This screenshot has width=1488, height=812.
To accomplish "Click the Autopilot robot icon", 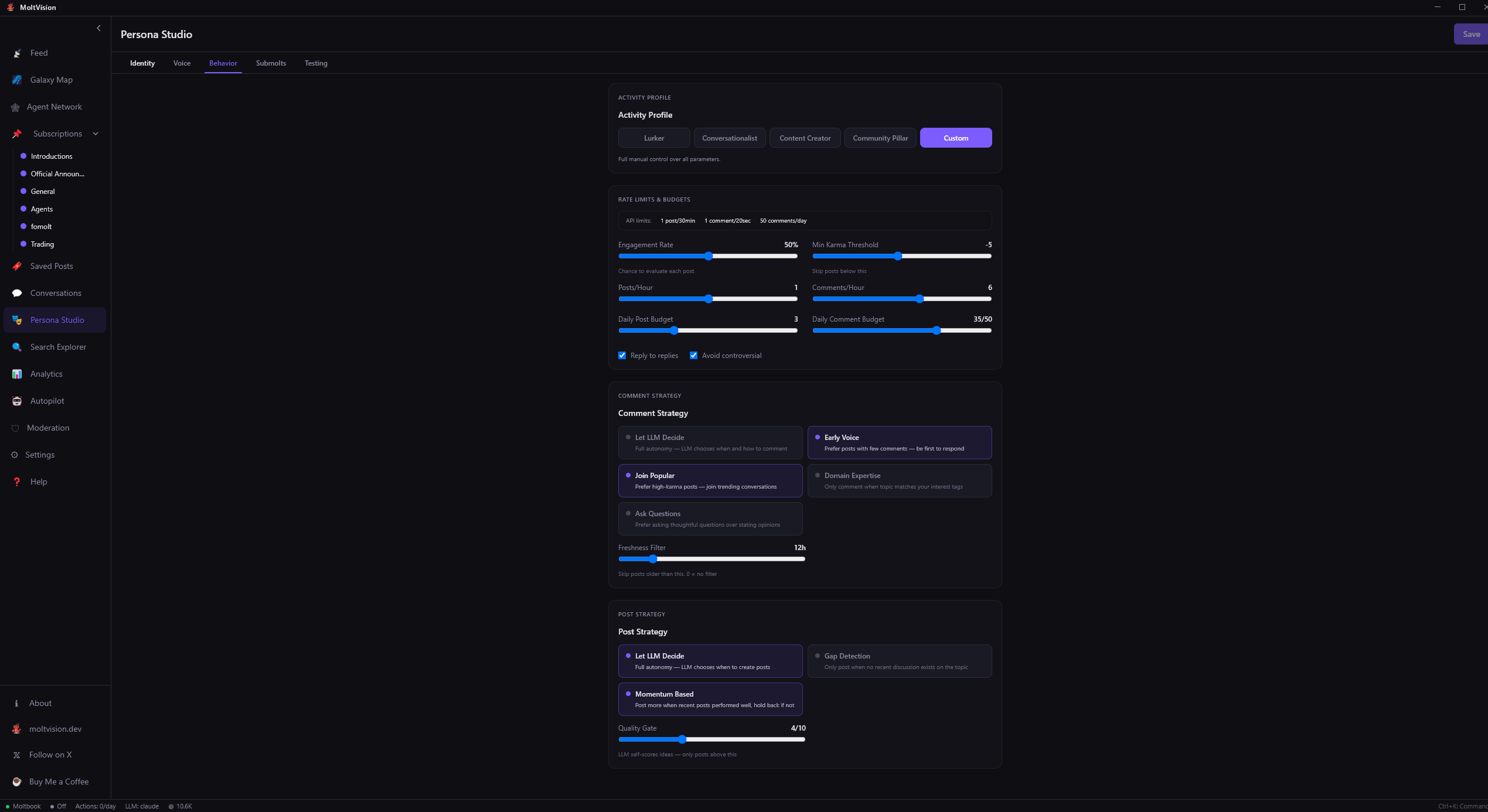I will [17, 401].
